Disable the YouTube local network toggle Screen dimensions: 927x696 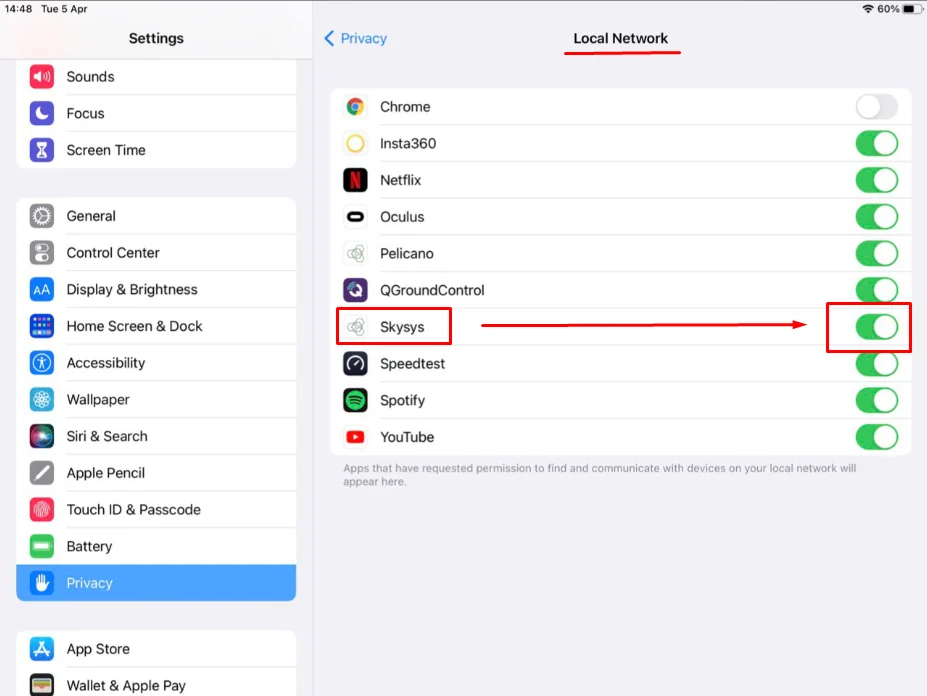[x=877, y=437]
